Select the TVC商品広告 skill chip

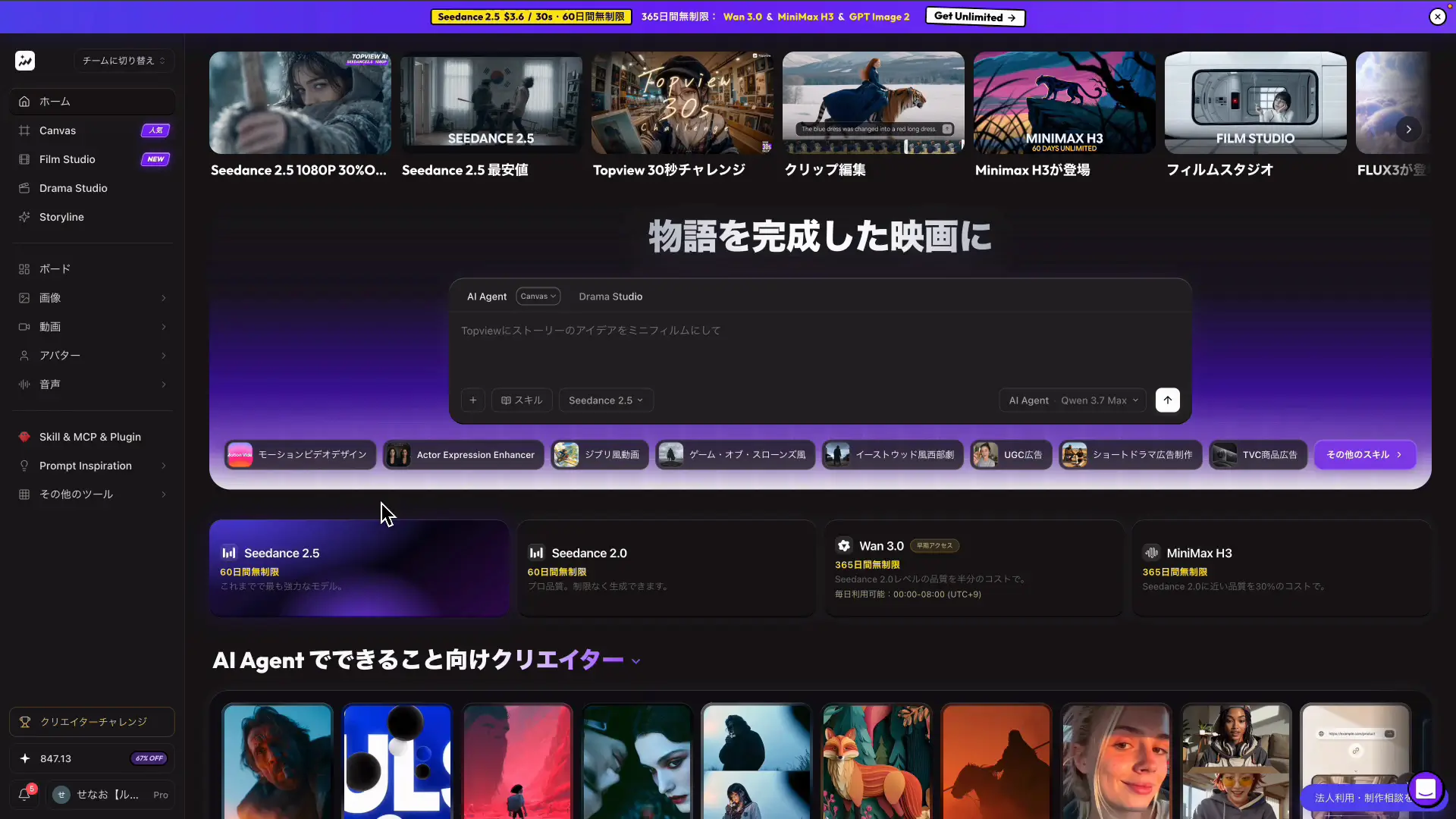click(1258, 455)
